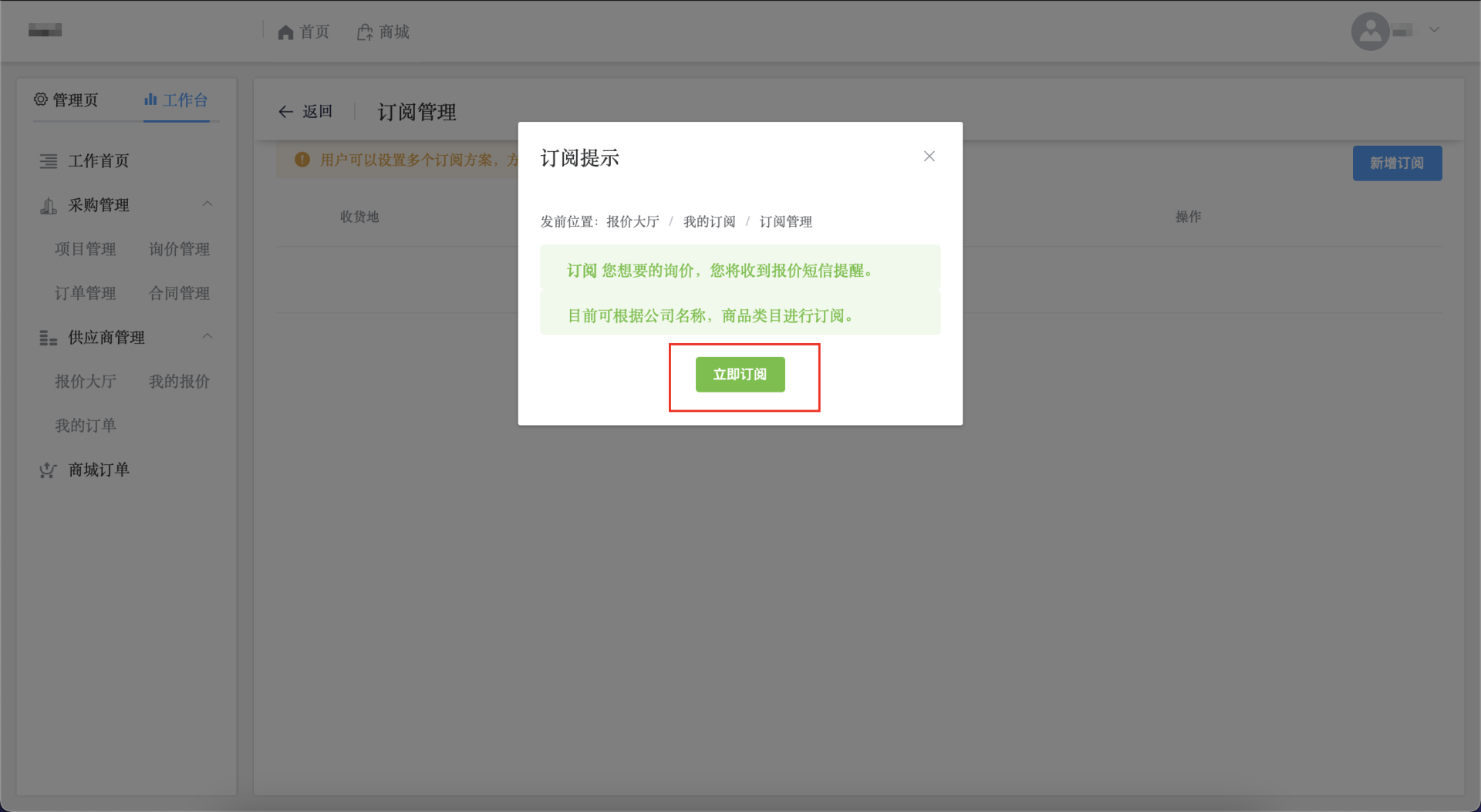The image size is (1481, 812).
Task: Click the 我的订阅 breadcrumb in dialog
Action: point(709,222)
